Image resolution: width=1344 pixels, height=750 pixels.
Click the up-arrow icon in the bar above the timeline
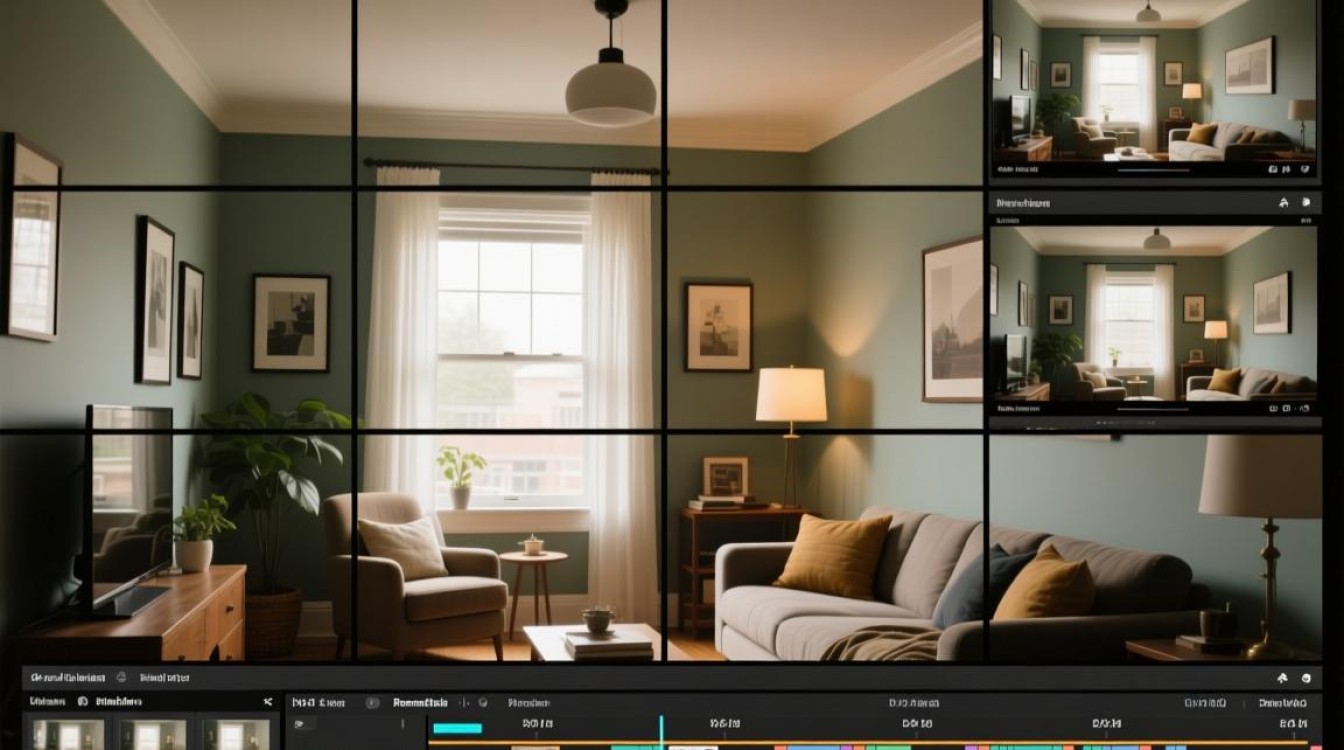pyautogui.click(x=1283, y=677)
